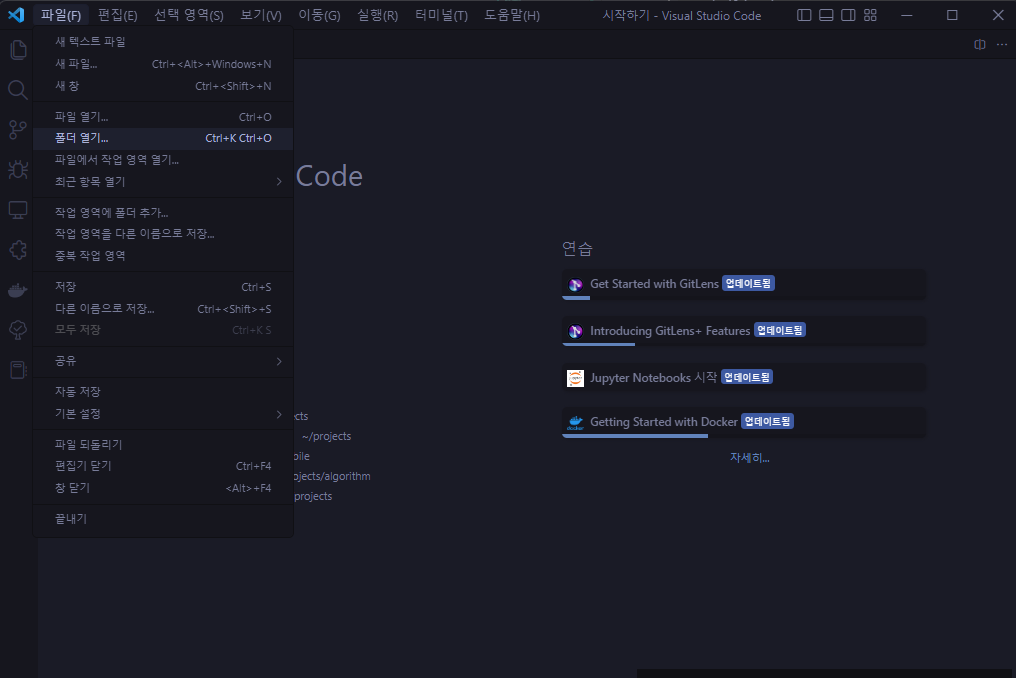The height and width of the screenshot is (678, 1016).
Task: Select 작업 영역을 다른 이름으로 저장... entry
Action: (x=163, y=233)
